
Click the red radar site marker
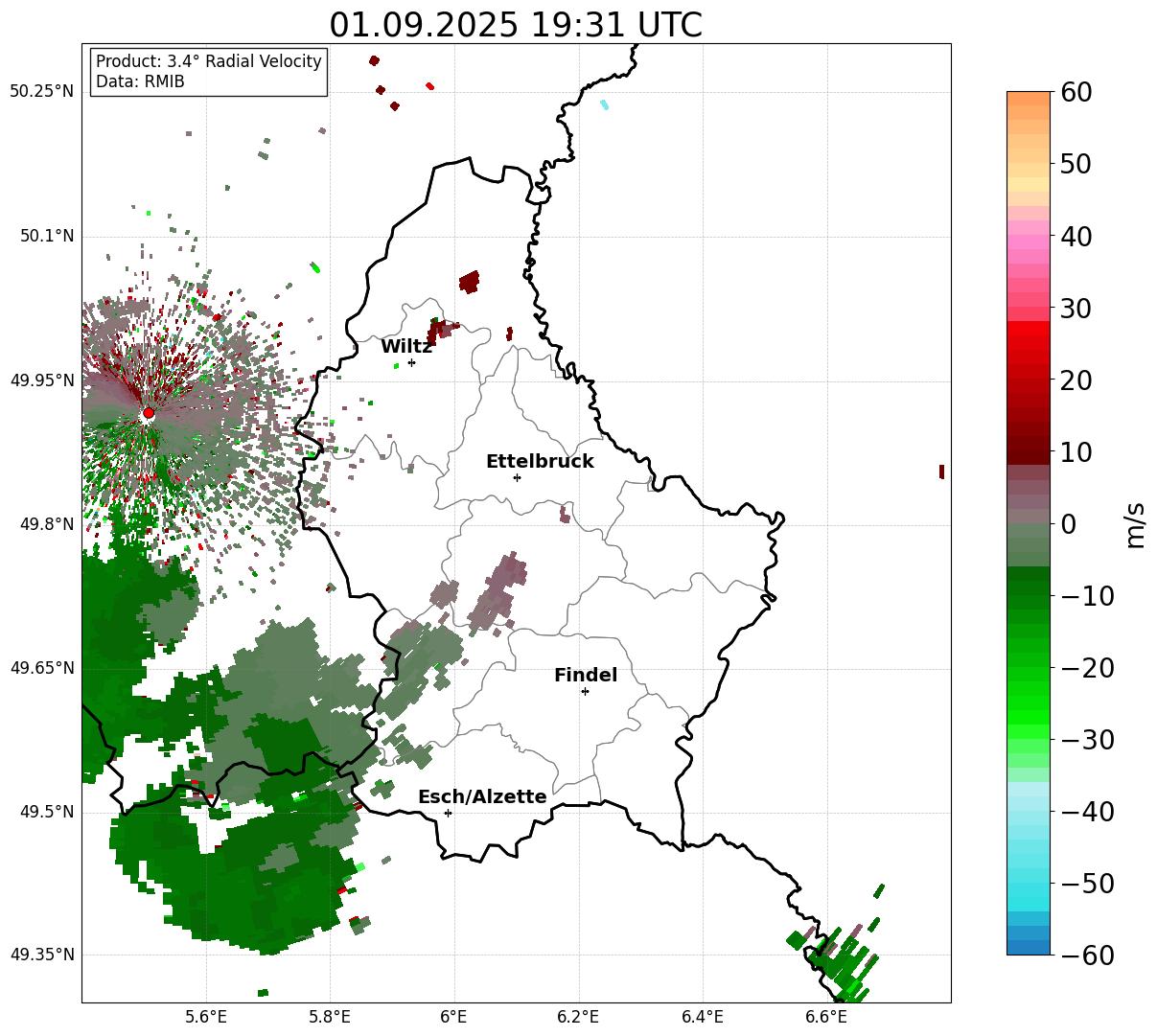[149, 413]
